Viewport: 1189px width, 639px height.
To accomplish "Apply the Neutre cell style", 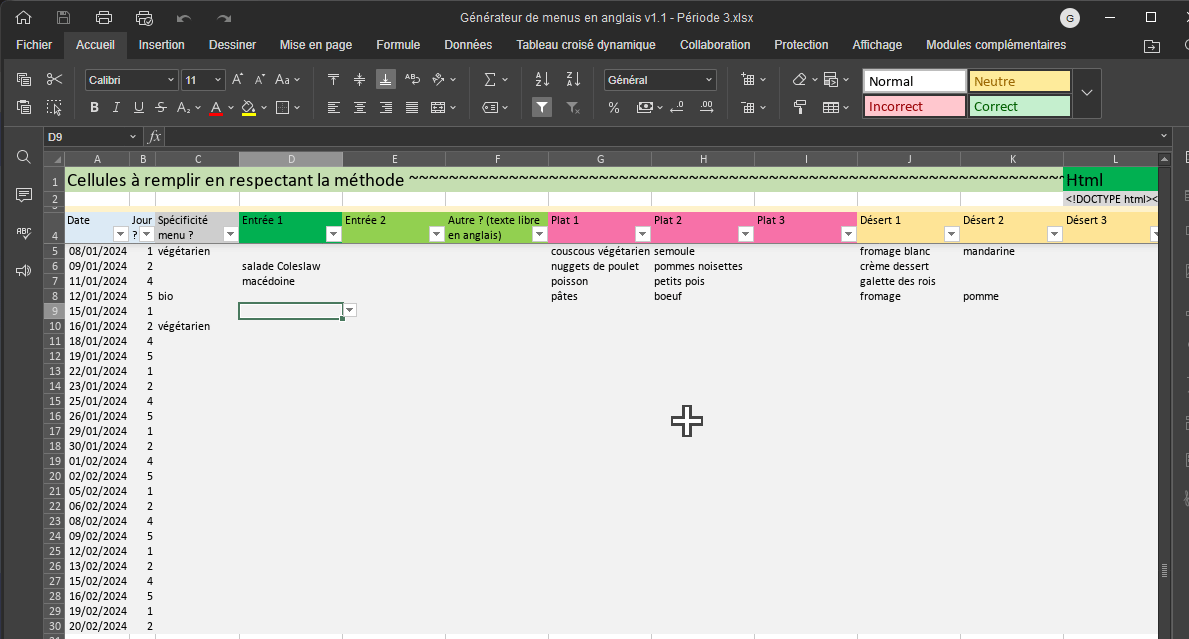I will pos(1019,82).
